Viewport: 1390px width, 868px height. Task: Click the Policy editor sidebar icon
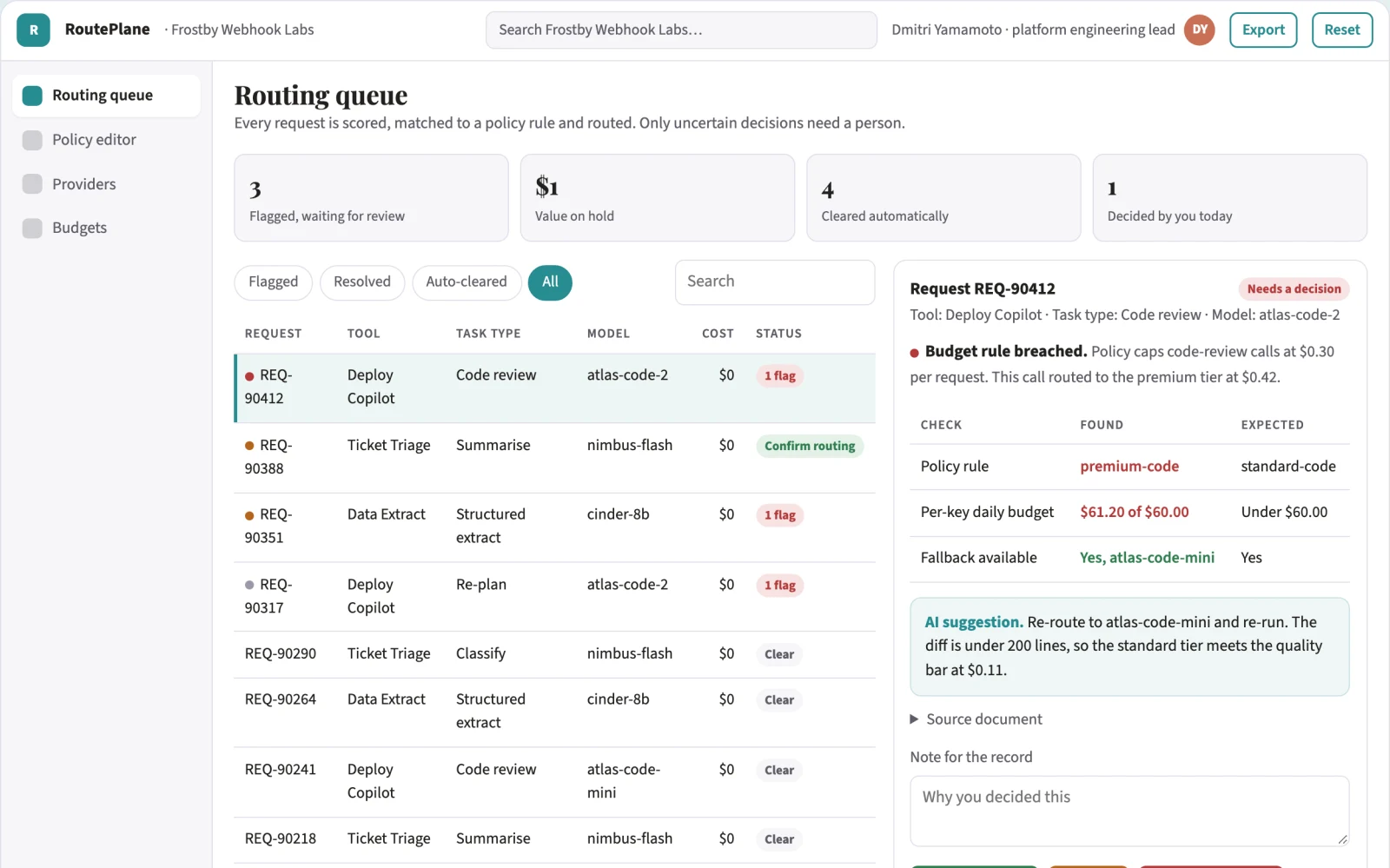click(32, 140)
